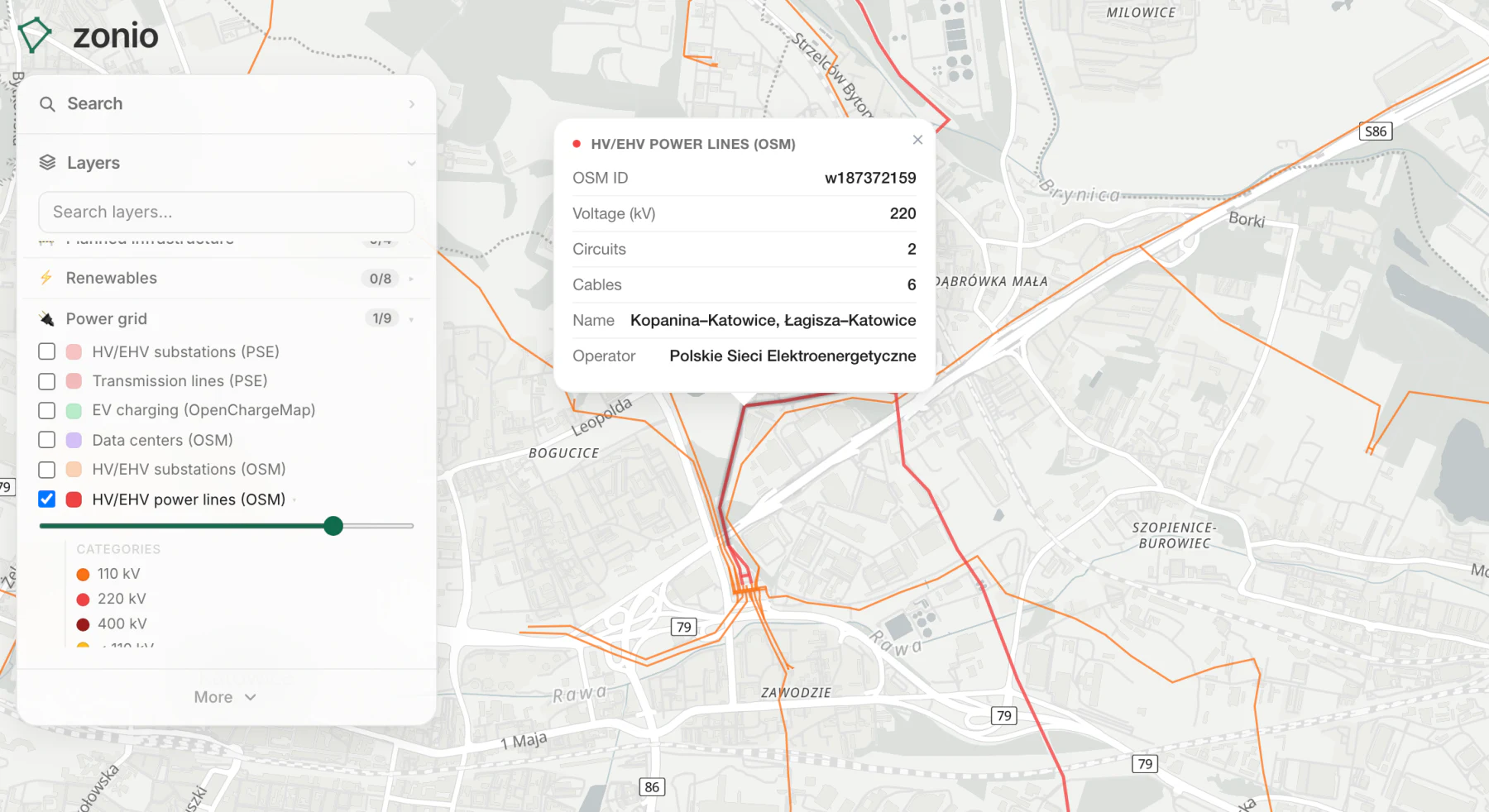Select the Power grid layer group
The height and width of the screenshot is (812, 1489).
point(227,319)
